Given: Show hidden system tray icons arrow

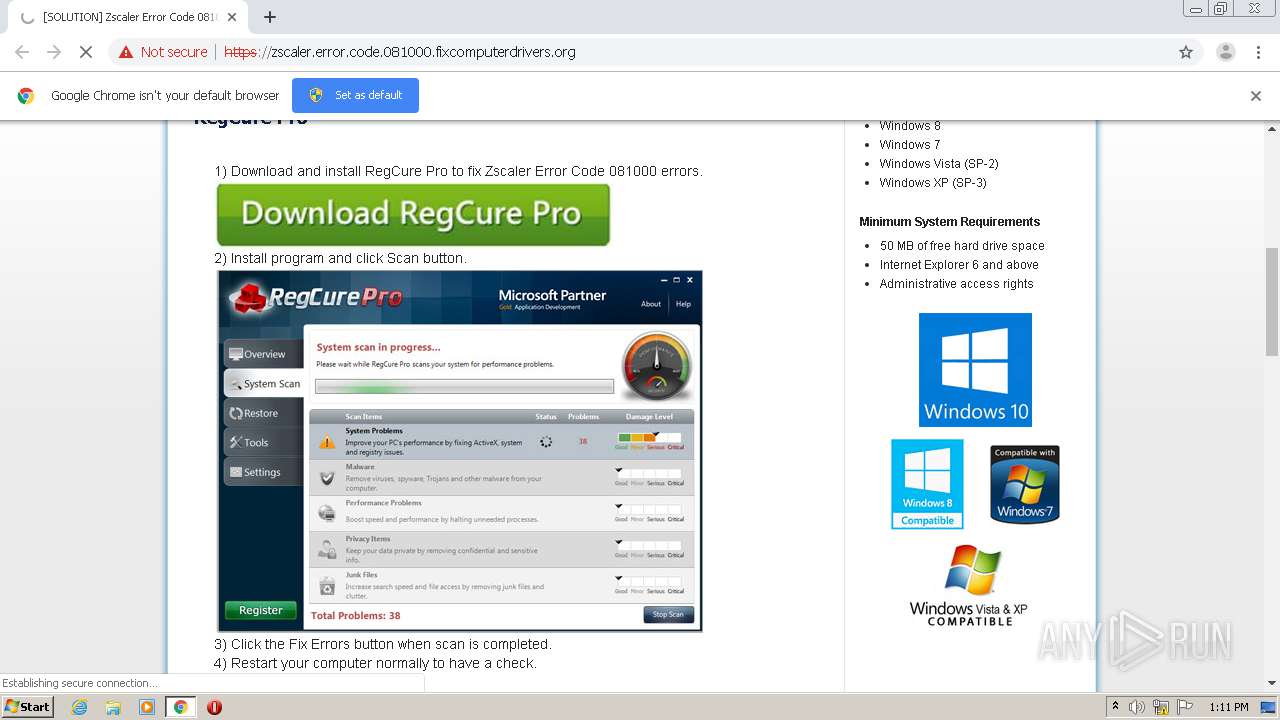Looking at the screenshot, I should (x=1115, y=707).
